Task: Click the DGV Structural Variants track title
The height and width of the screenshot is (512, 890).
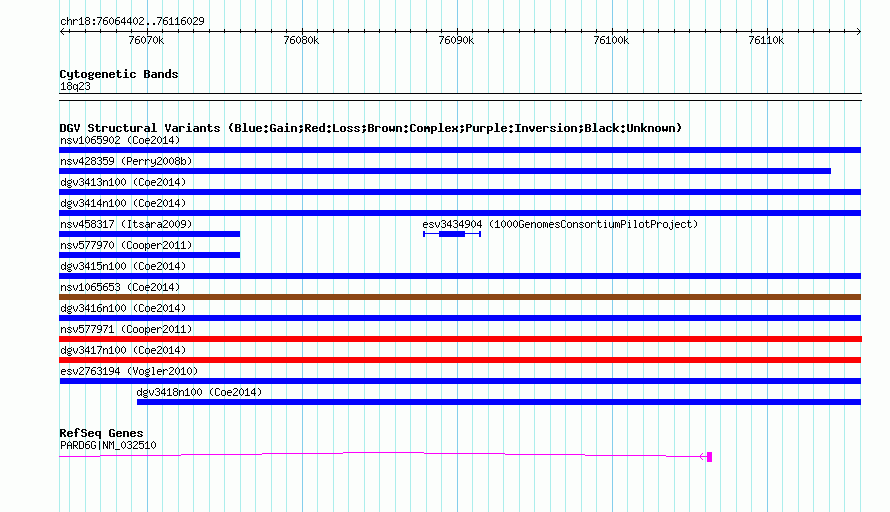Action: click(x=371, y=128)
